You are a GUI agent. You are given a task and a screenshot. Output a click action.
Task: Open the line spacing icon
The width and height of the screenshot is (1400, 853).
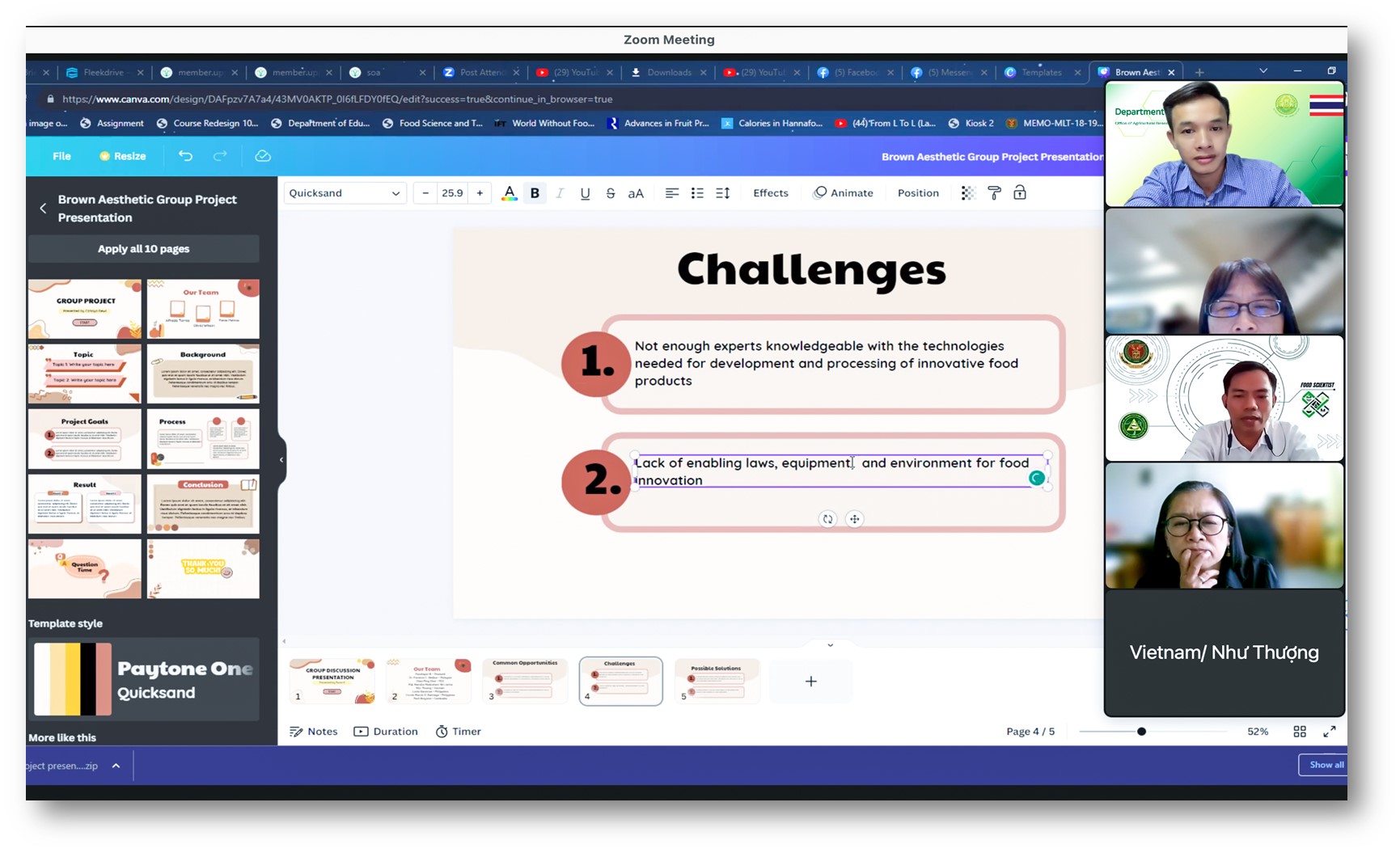723,193
